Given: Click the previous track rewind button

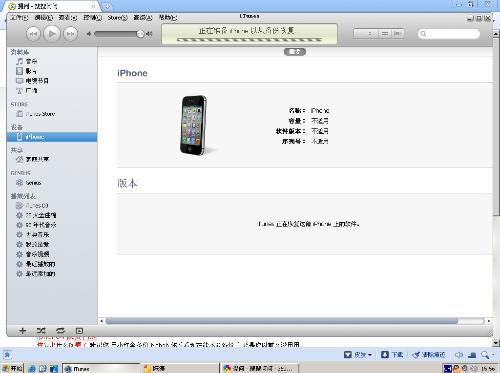Looking at the screenshot, I should [33, 34].
